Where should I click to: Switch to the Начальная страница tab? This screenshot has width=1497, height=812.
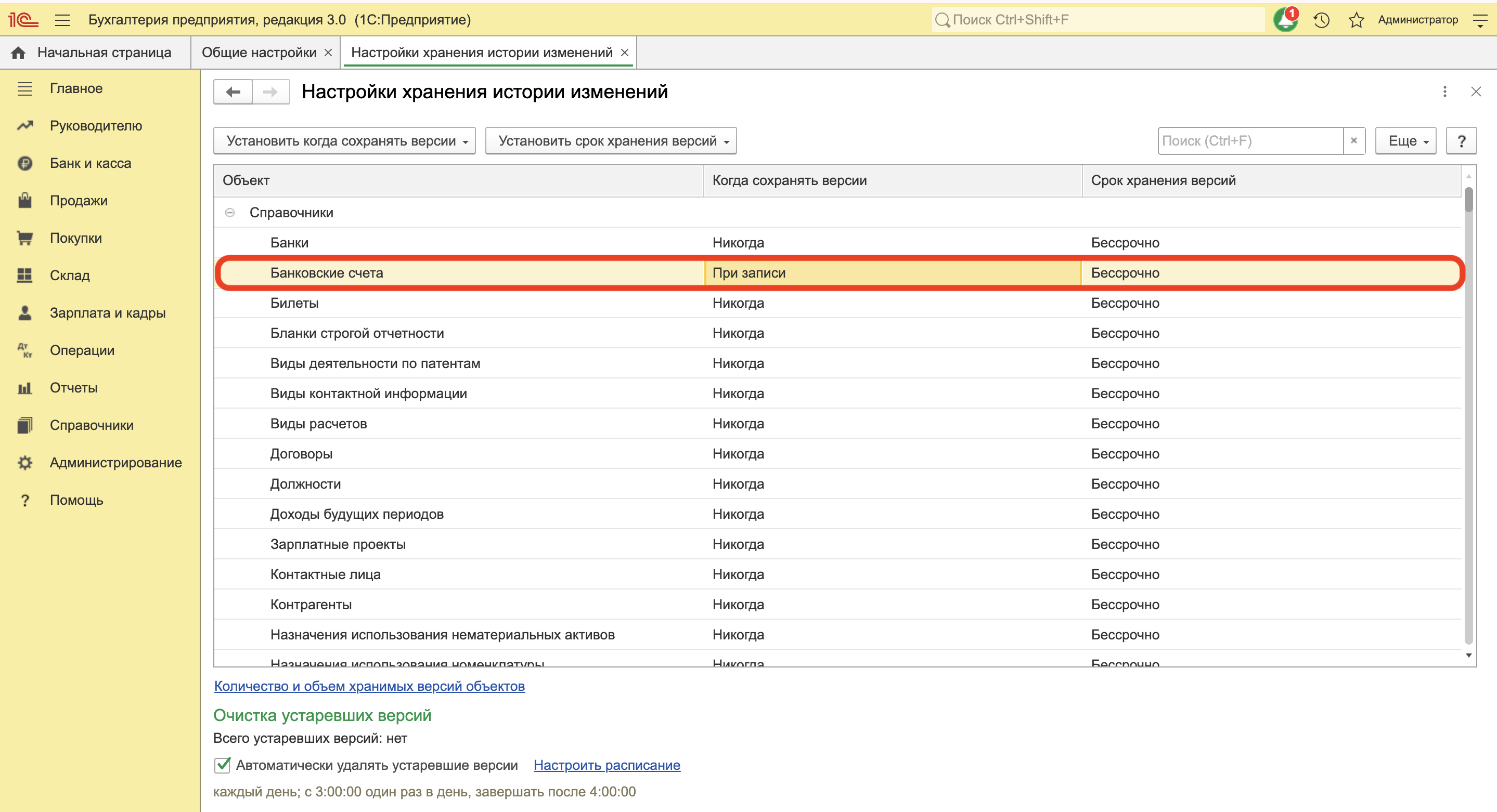coord(104,53)
